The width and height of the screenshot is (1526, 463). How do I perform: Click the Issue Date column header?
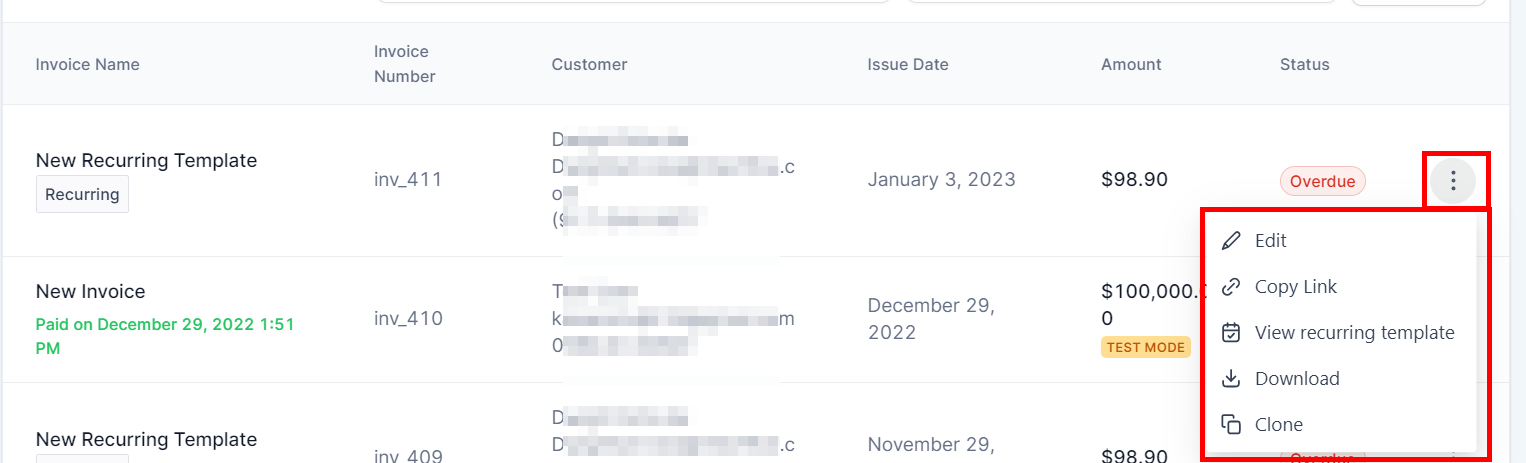[x=908, y=64]
